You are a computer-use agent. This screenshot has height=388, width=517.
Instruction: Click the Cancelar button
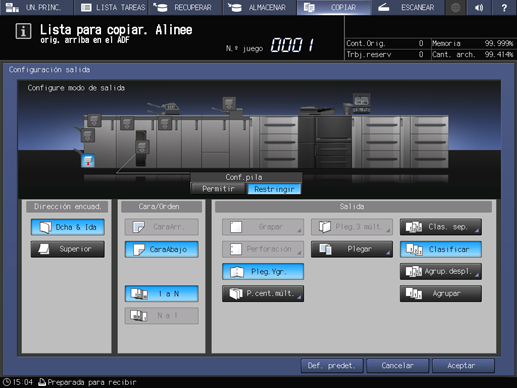[x=397, y=366]
